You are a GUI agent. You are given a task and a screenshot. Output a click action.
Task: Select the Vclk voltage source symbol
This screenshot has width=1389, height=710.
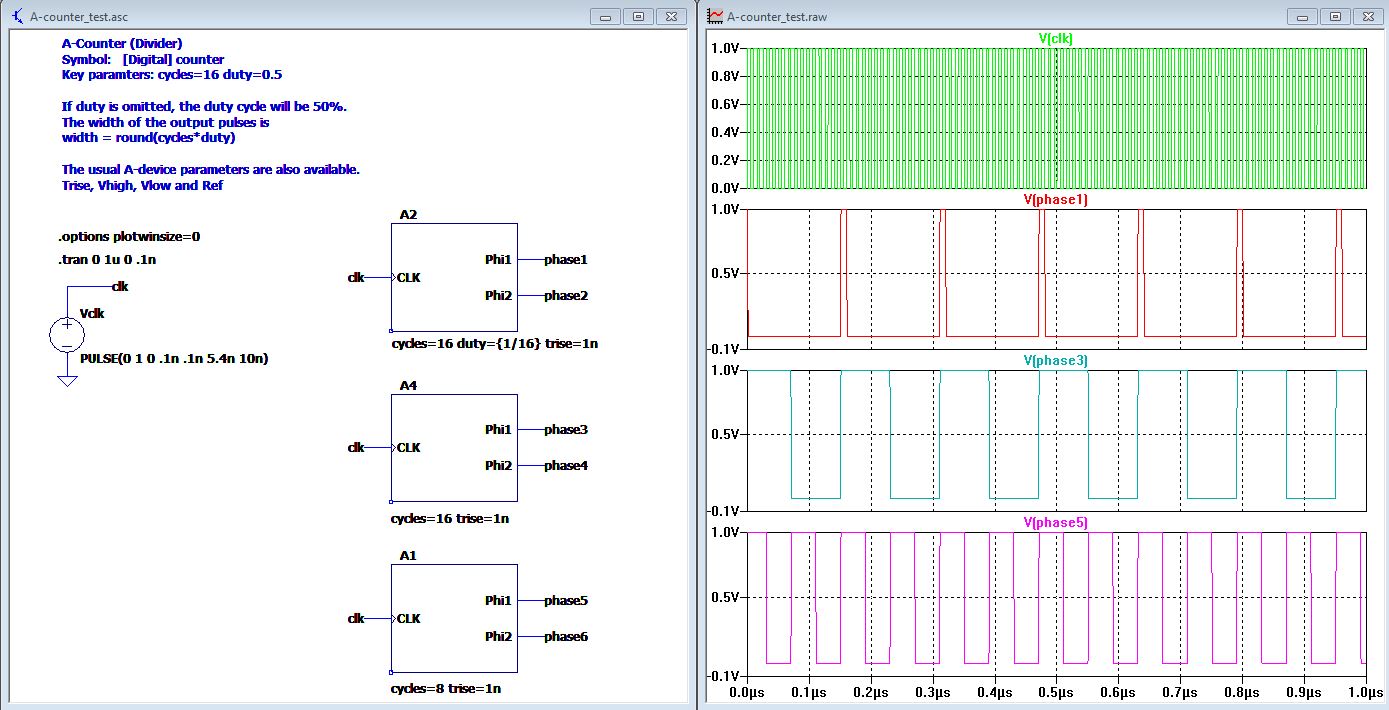coord(66,333)
